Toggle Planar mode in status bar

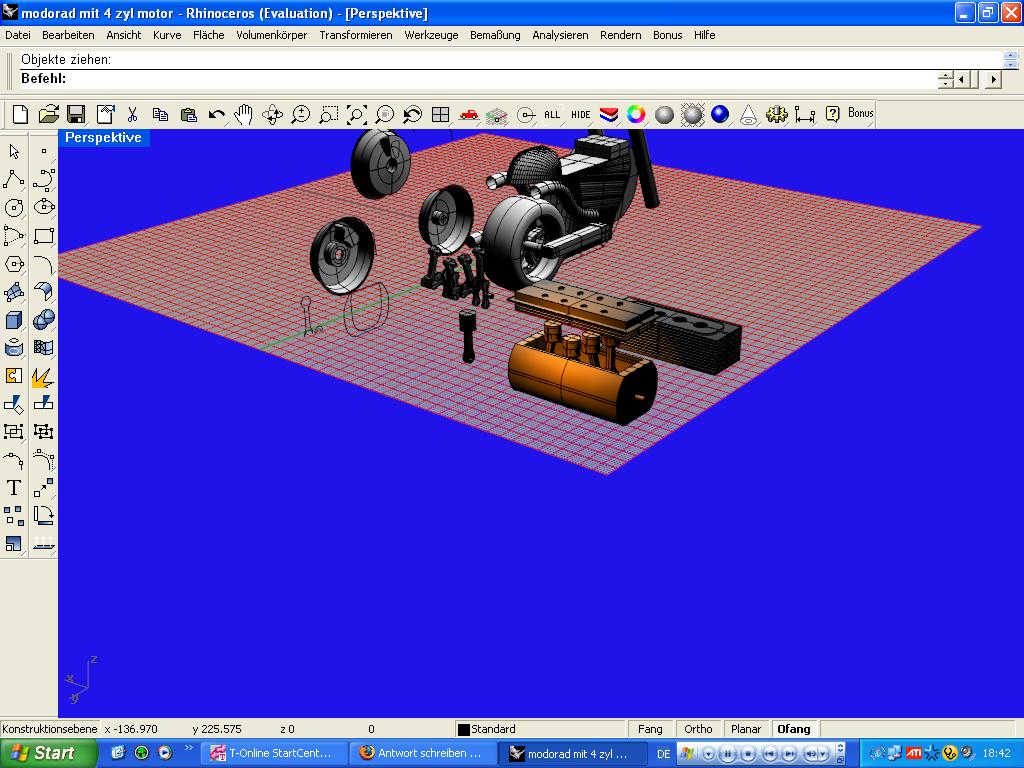tap(746, 729)
